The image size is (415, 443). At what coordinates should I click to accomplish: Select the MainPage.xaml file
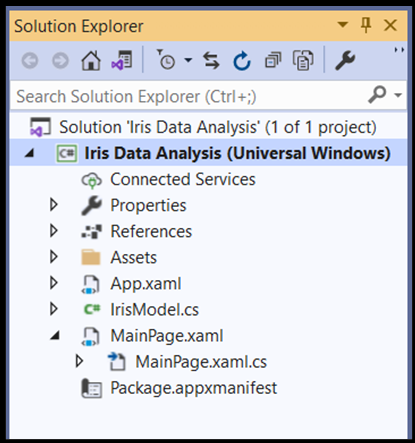point(167,336)
